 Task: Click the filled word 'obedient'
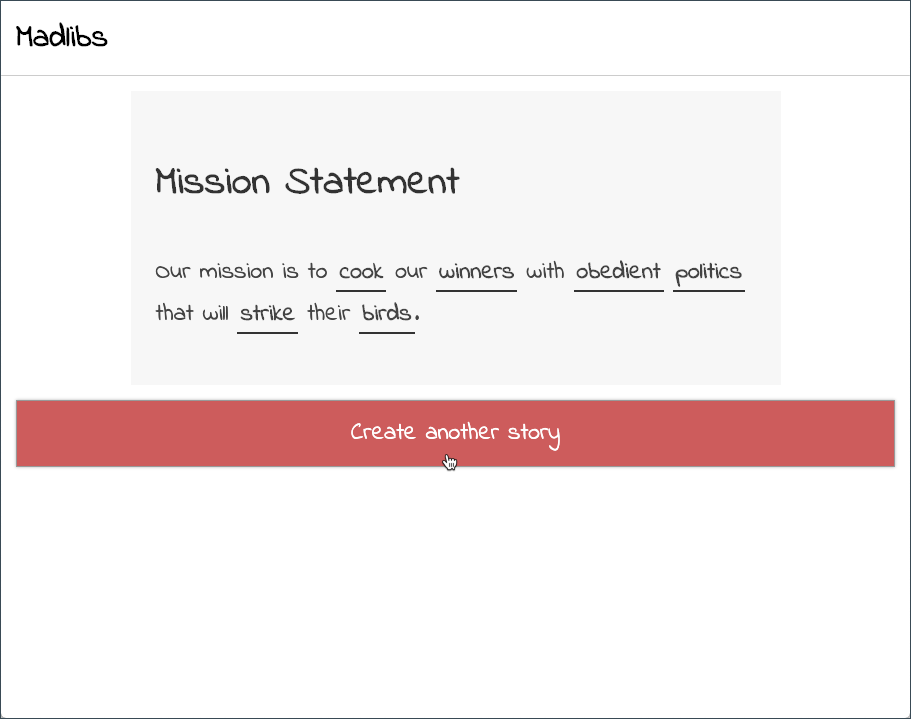[618, 271]
